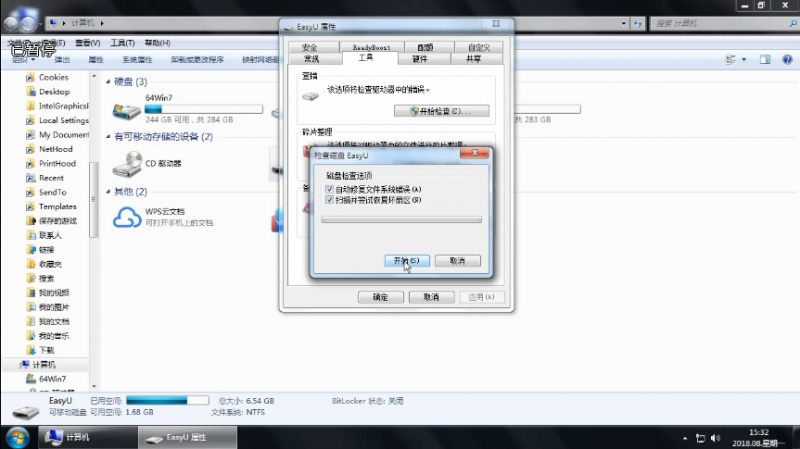Toggle the preview pane icon
This screenshot has width=800, height=449.
click(765, 60)
